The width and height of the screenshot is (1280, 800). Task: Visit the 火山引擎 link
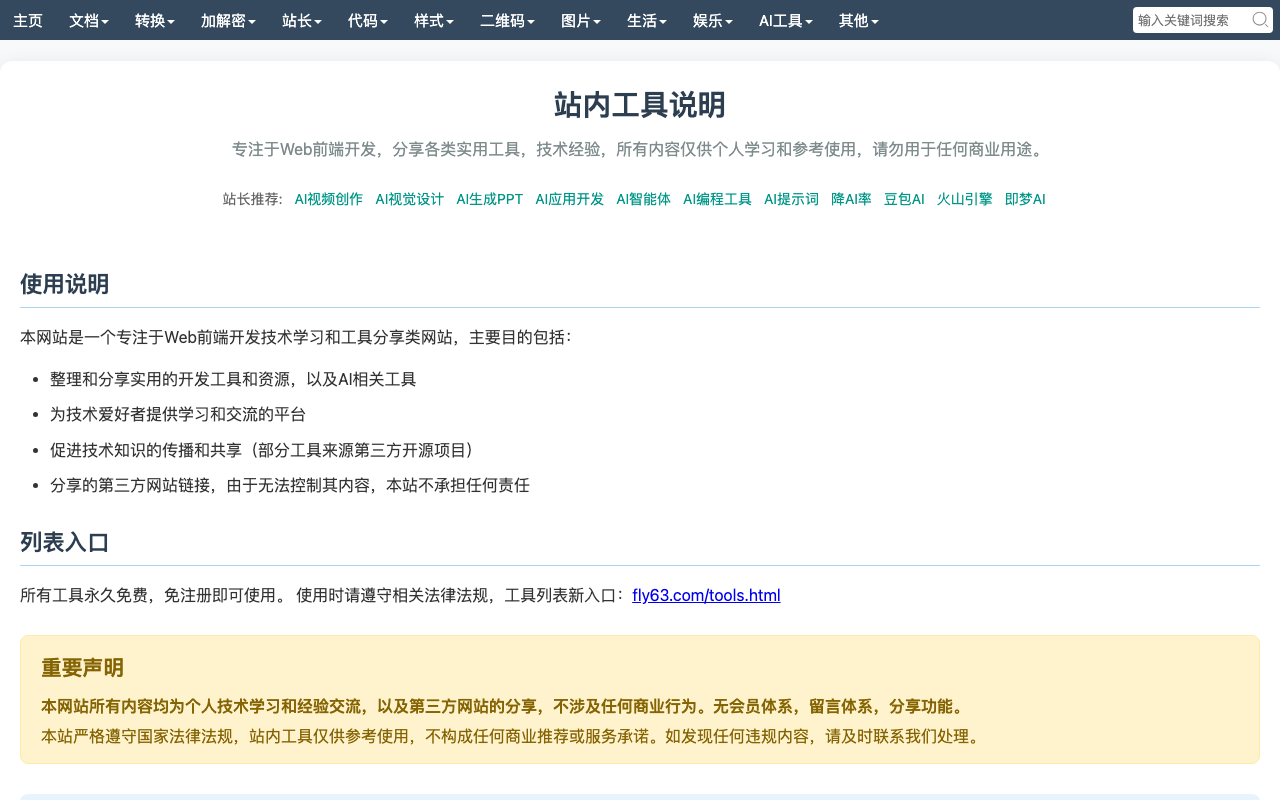click(x=965, y=199)
